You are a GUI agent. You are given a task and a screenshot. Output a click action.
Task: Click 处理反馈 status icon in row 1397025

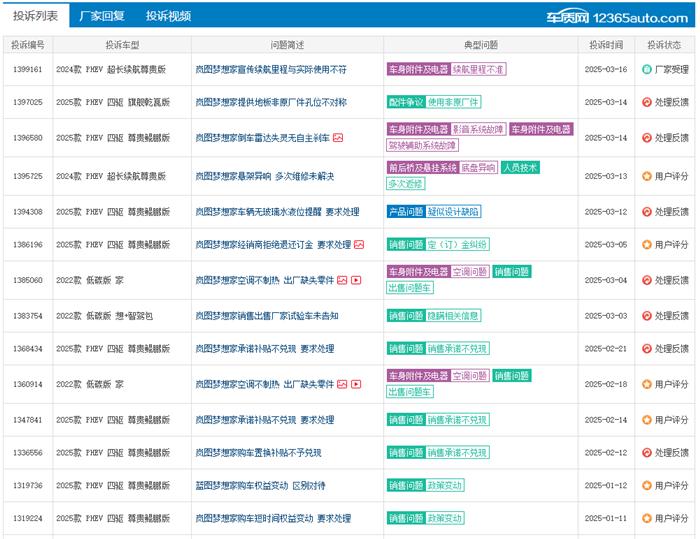pyautogui.click(x=646, y=102)
